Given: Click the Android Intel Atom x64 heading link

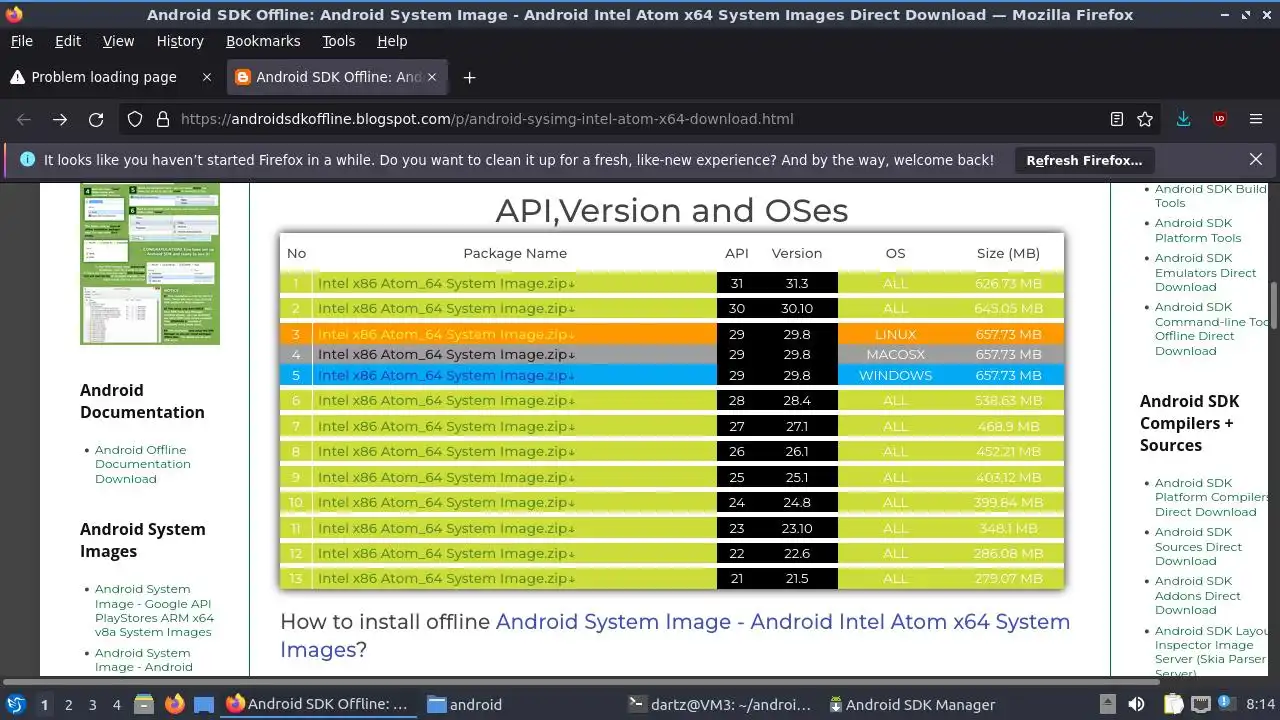Looking at the screenshot, I should pyautogui.click(x=675, y=635).
